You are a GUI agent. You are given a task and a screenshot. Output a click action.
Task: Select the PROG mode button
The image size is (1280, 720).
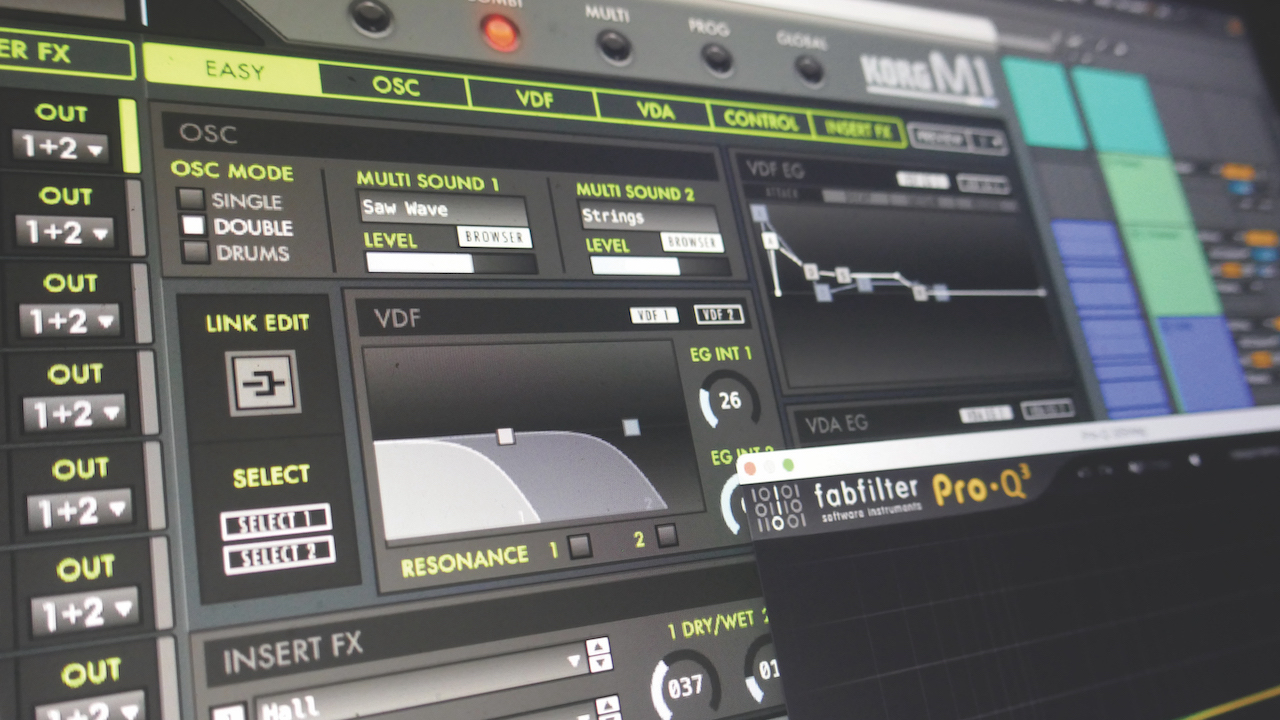[x=717, y=58]
